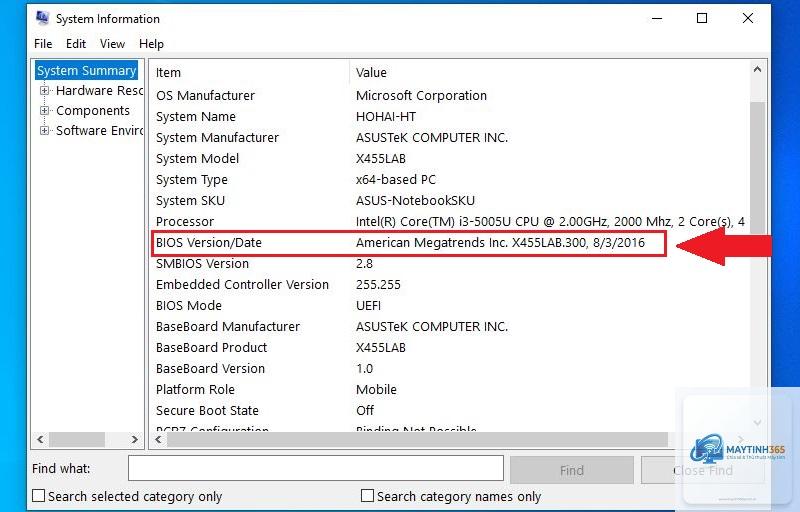Image resolution: width=800 pixels, height=512 pixels.
Task: Expand the Hardware Resources node
Action: tap(44, 91)
